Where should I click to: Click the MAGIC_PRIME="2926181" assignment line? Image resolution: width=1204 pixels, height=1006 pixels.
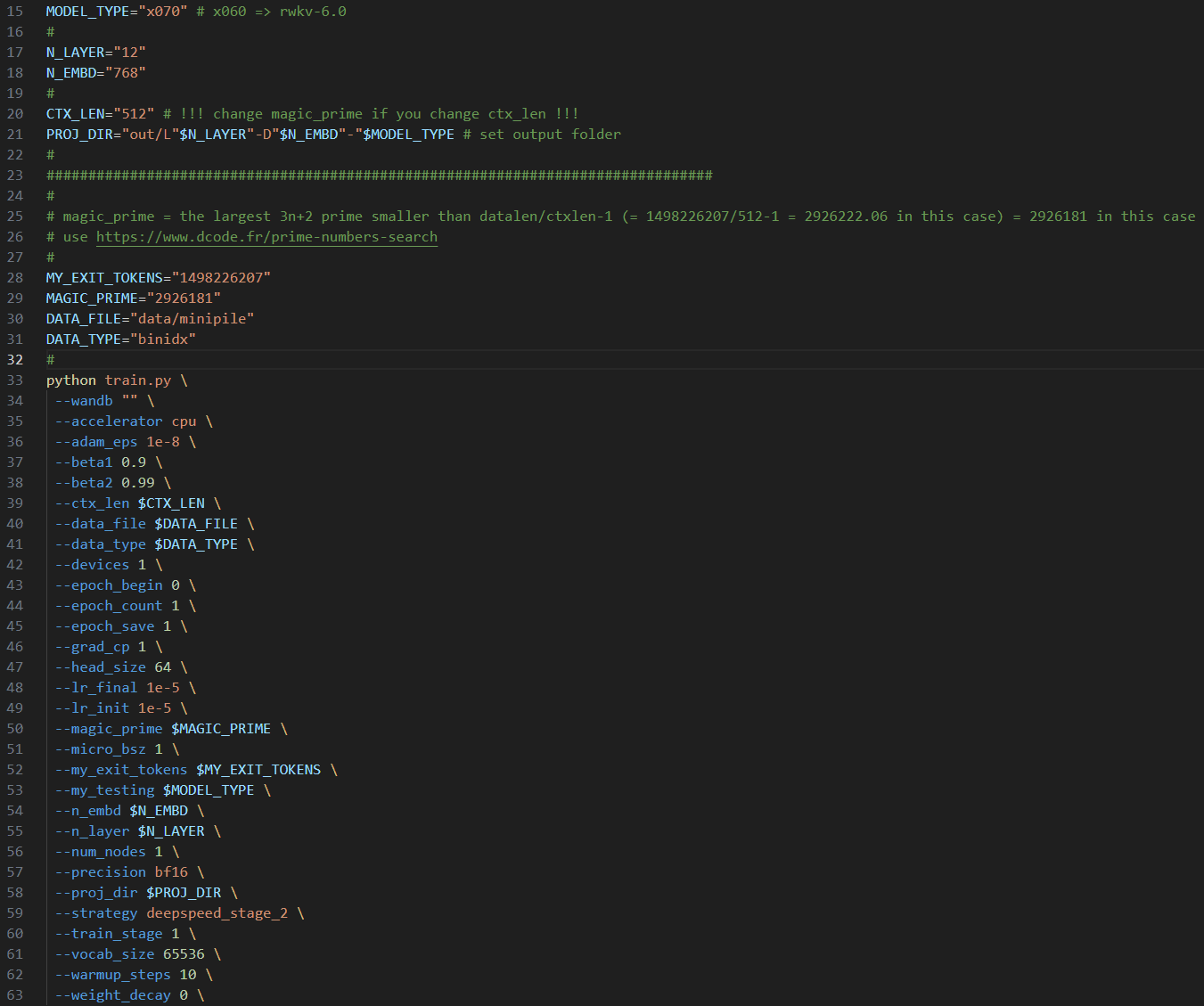click(133, 299)
